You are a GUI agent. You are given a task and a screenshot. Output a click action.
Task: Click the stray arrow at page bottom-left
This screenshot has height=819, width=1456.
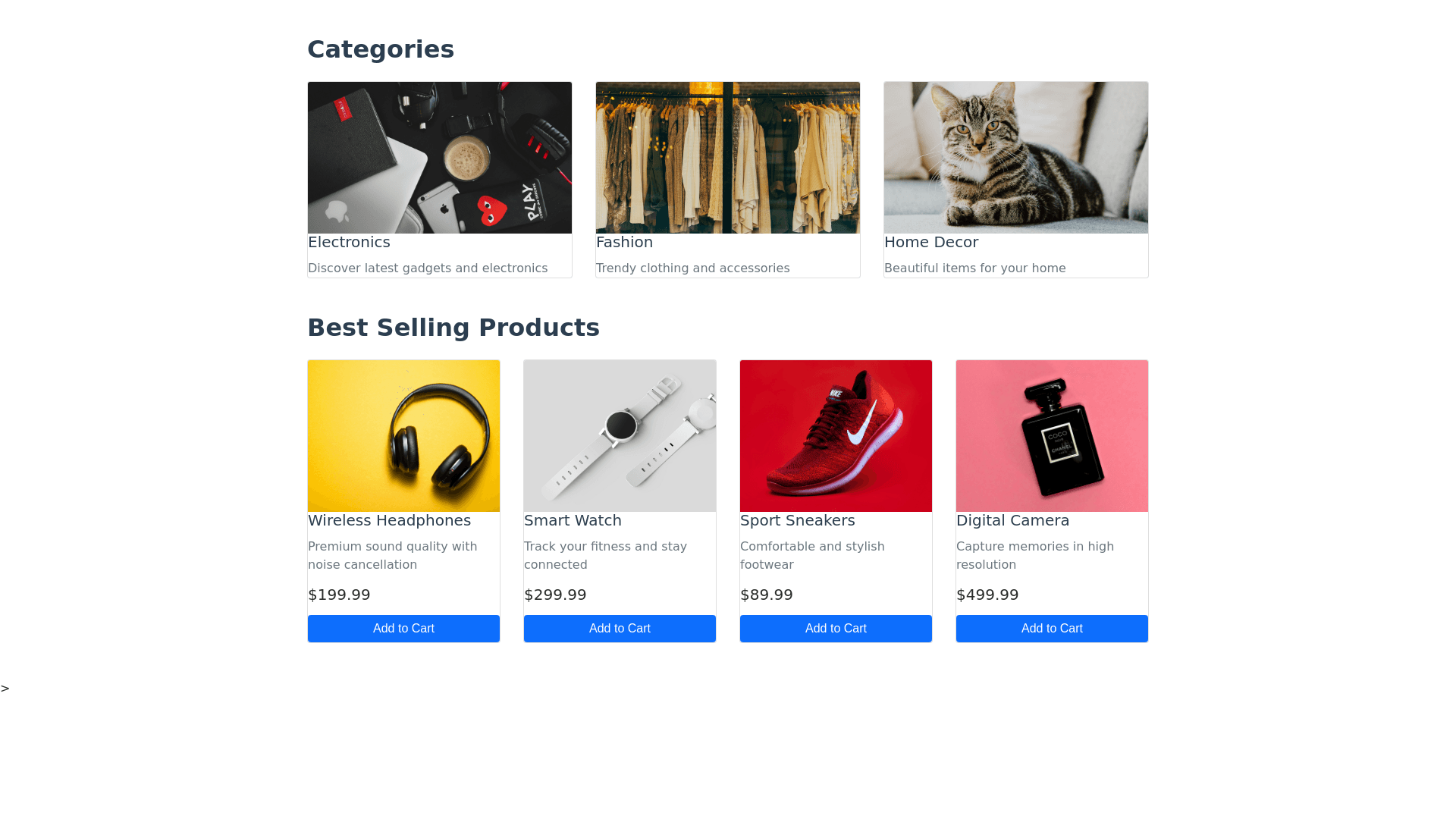coord(5,689)
